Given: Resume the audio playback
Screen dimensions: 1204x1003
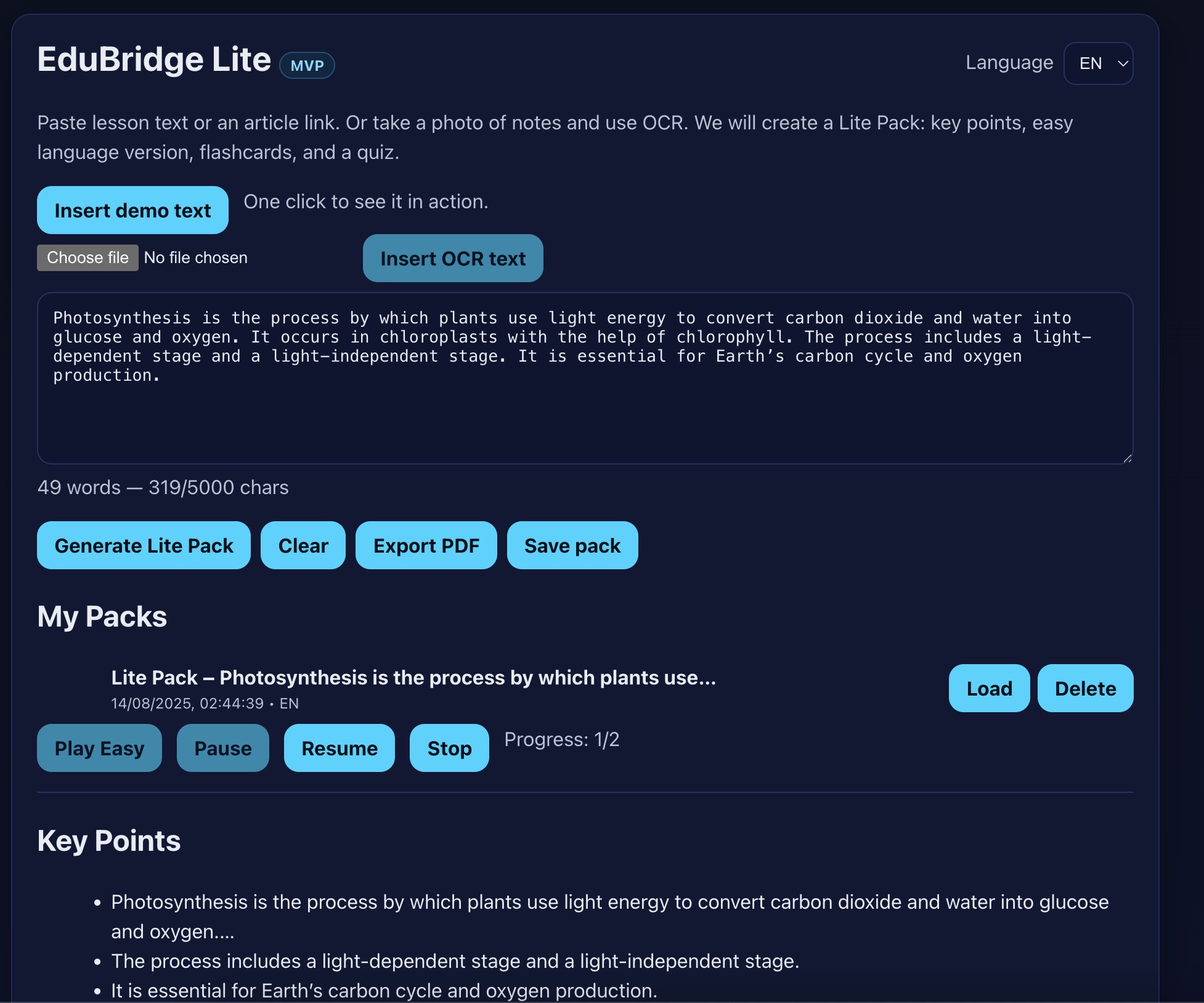Looking at the screenshot, I should (339, 748).
